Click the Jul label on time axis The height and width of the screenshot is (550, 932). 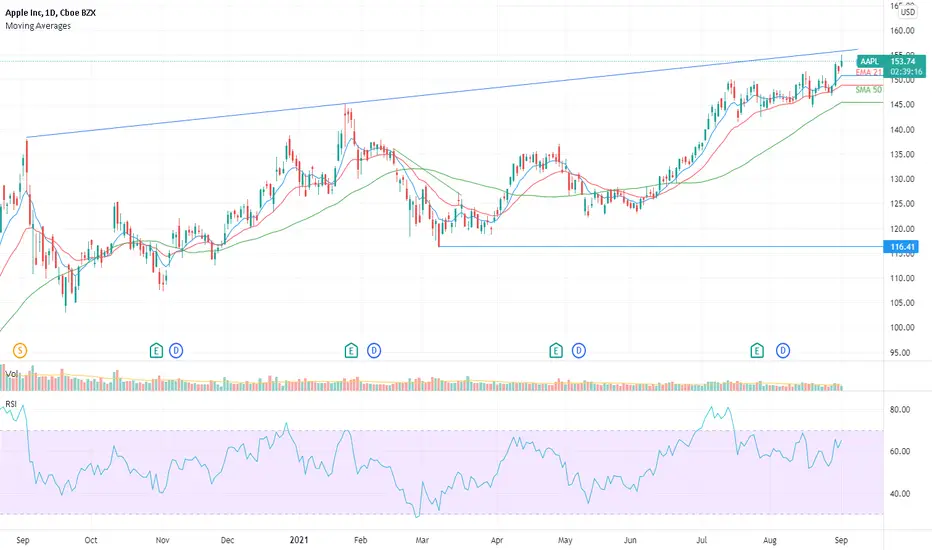point(702,540)
